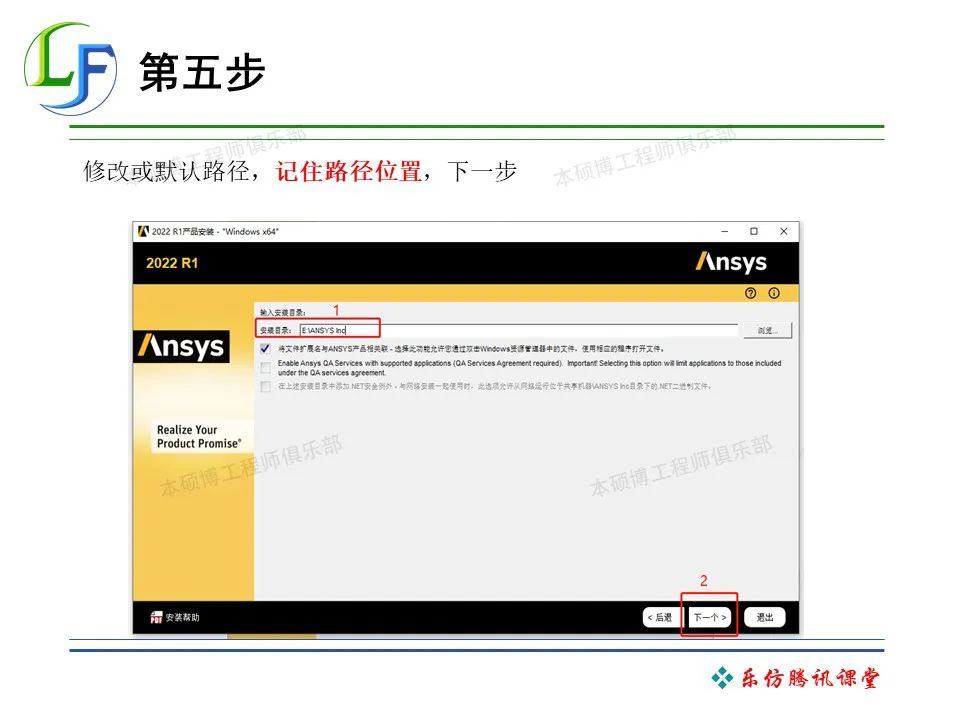Click the '输入安装目录' label
Image resolution: width=960 pixels, height=720 pixels.
(x=282, y=313)
